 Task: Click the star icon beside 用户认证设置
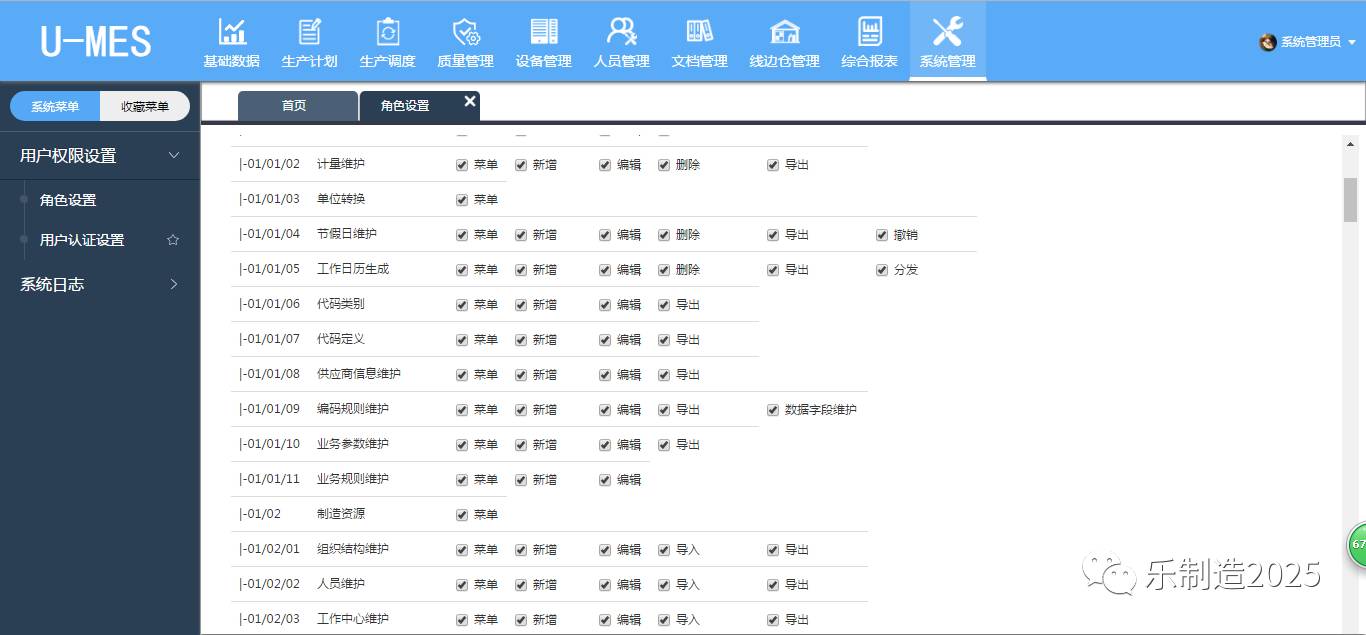pyautogui.click(x=173, y=240)
